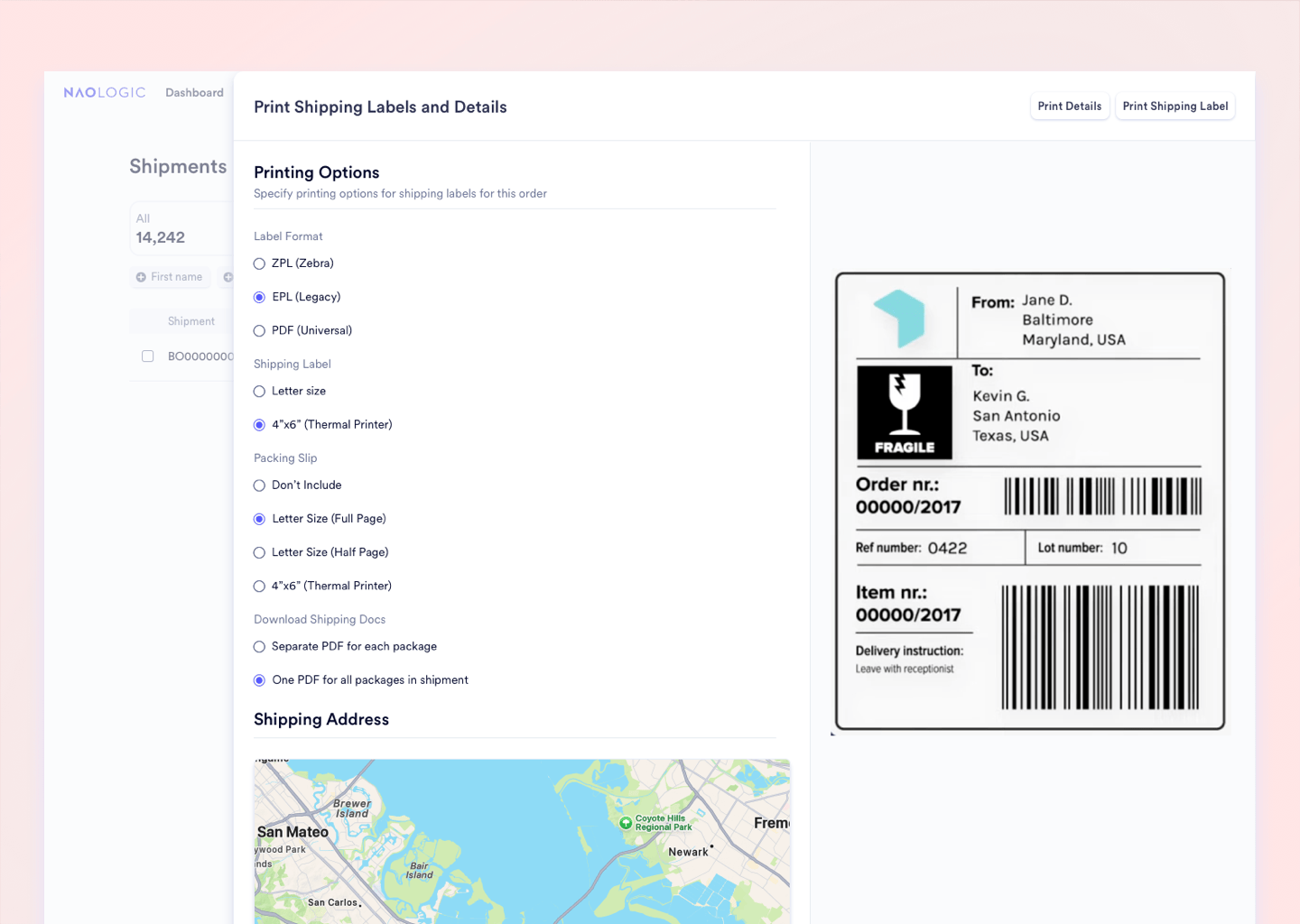Select ZPL (Zebra) label format
This screenshot has width=1300, height=924.
pyautogui.click(x=259, y=263)
